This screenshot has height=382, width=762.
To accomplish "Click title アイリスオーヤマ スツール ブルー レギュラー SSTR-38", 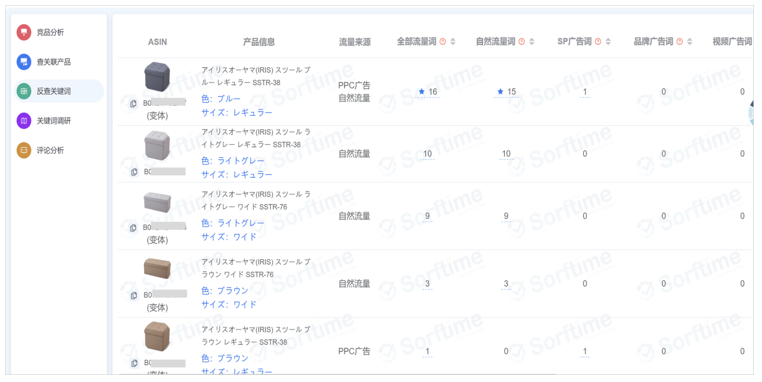I will click(256, 76).
